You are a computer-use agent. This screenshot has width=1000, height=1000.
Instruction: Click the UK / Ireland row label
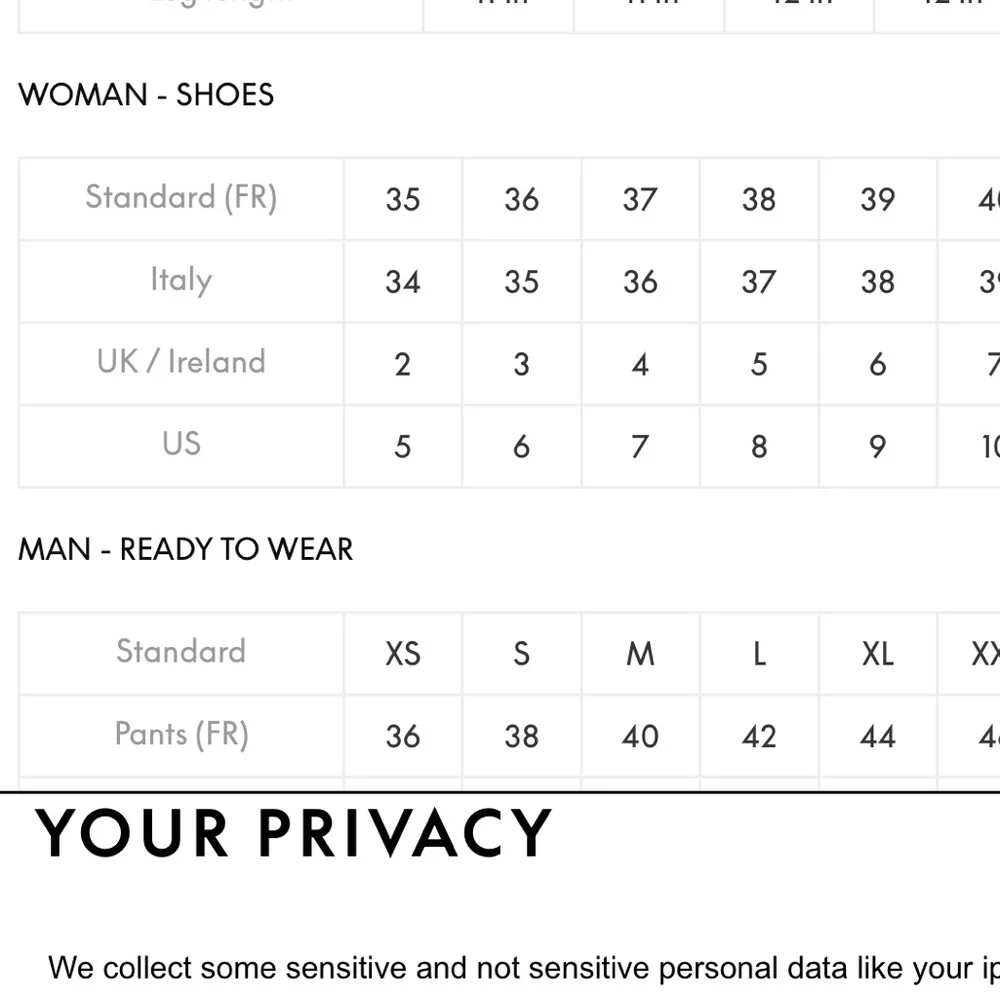click(181, 362)
